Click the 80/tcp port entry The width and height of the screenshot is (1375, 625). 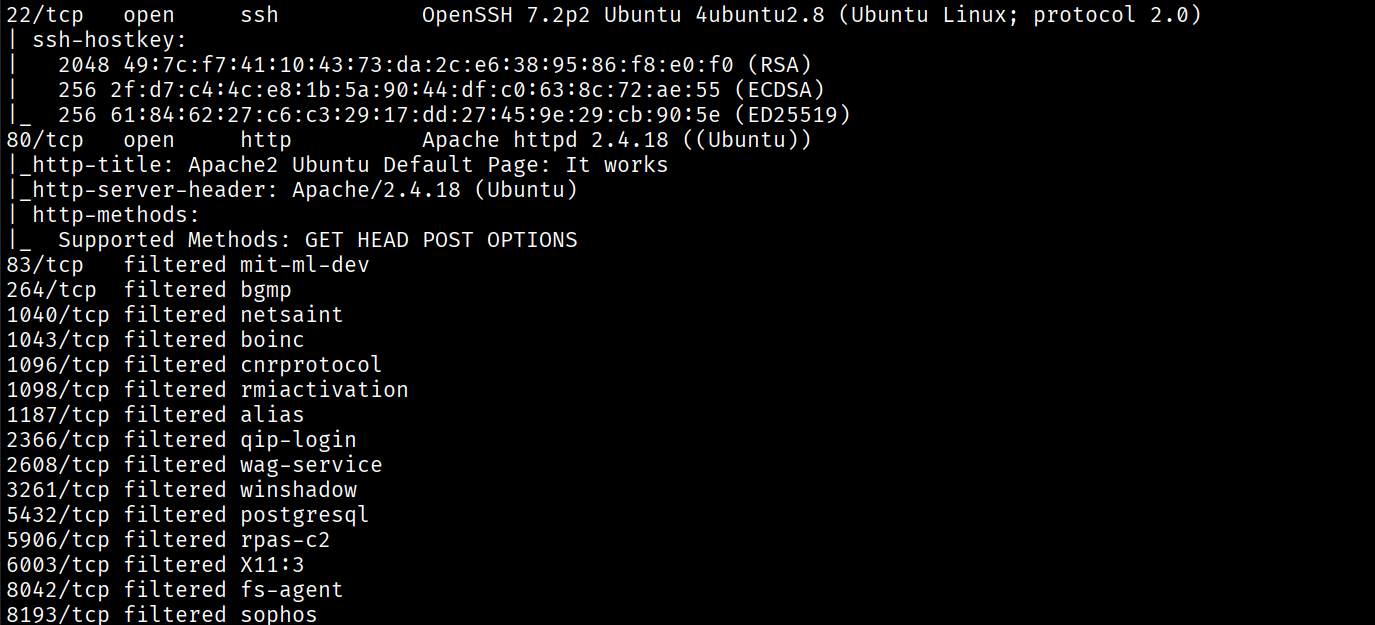tap(45, 140)
